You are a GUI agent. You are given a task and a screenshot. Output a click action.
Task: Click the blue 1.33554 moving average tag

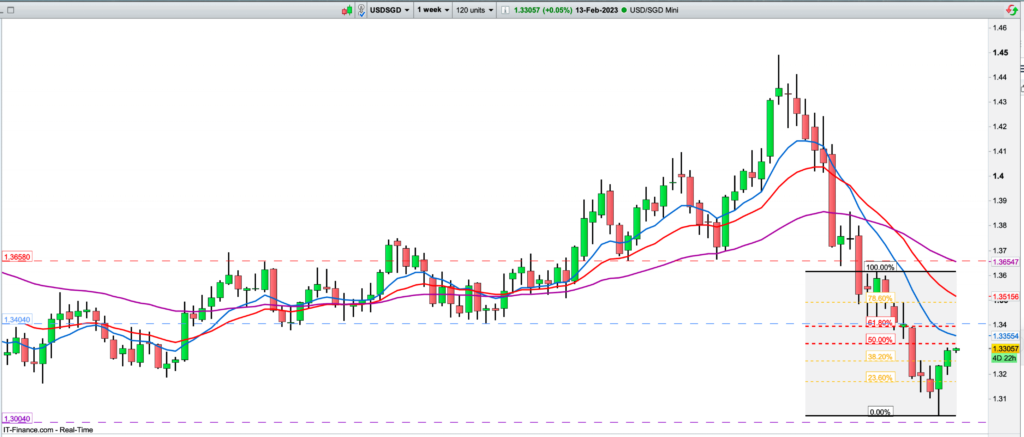(982, 336)
